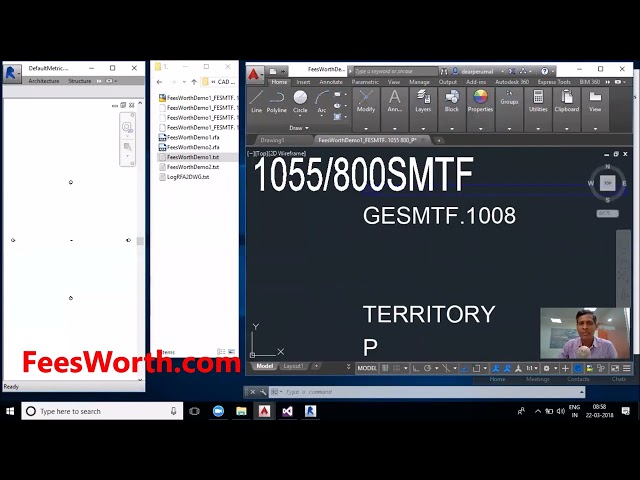
Task: Open the Express Tools ribbon tab
Action: click(554, 82)
